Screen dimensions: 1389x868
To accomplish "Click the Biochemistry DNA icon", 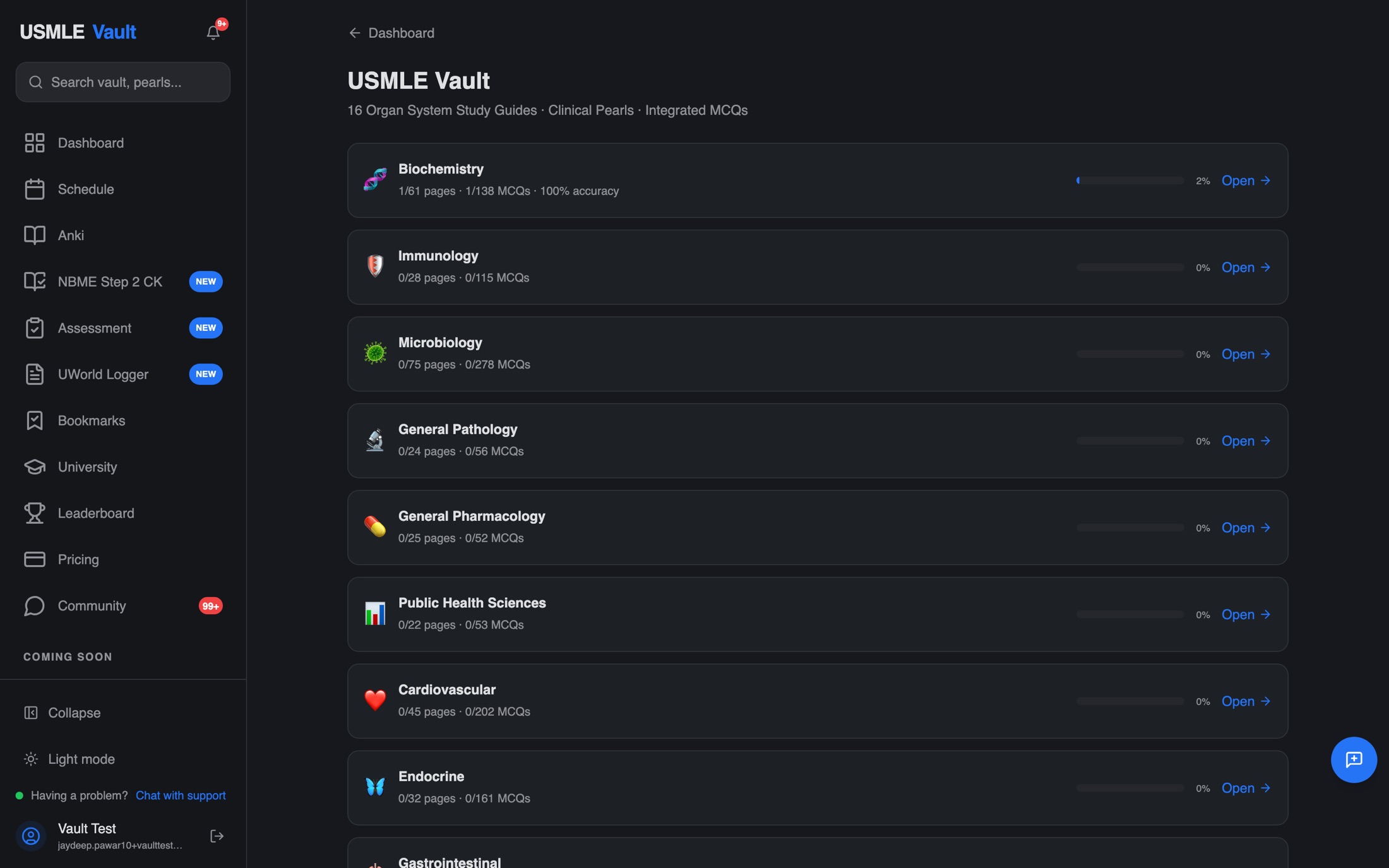I will click(x=375, y=179).
